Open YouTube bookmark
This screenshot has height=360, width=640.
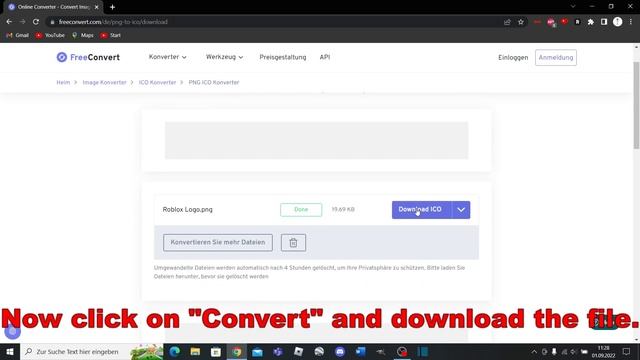pyautogui.click(x=50, y=36)
